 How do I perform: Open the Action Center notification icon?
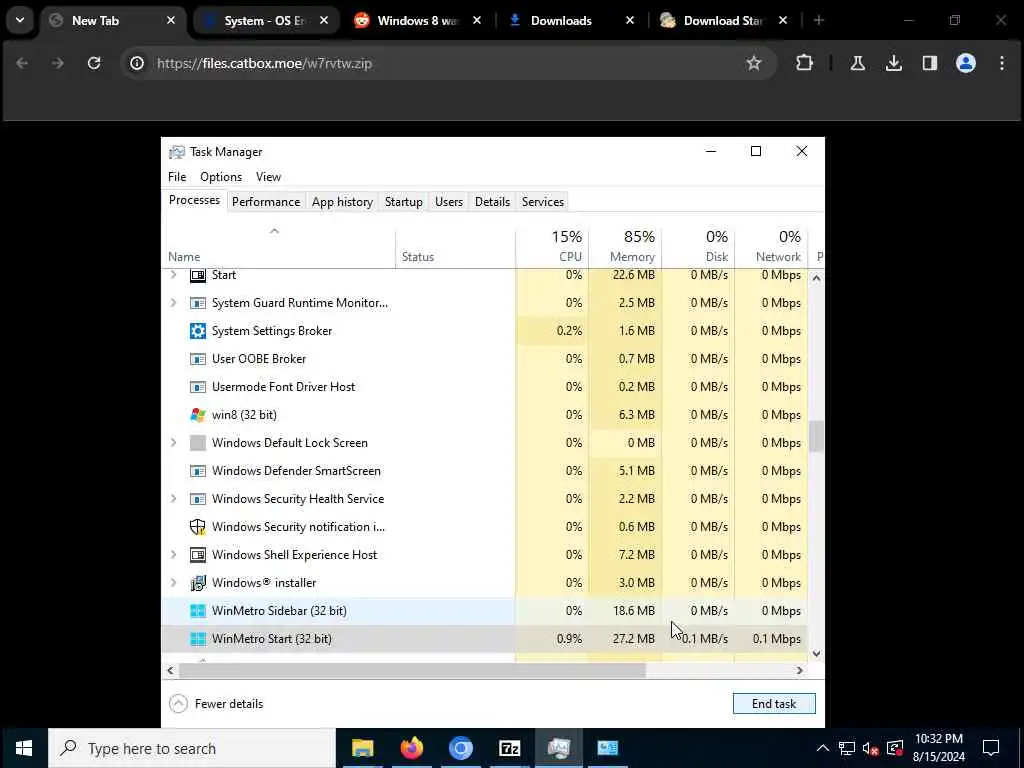[x=991, y=748]
